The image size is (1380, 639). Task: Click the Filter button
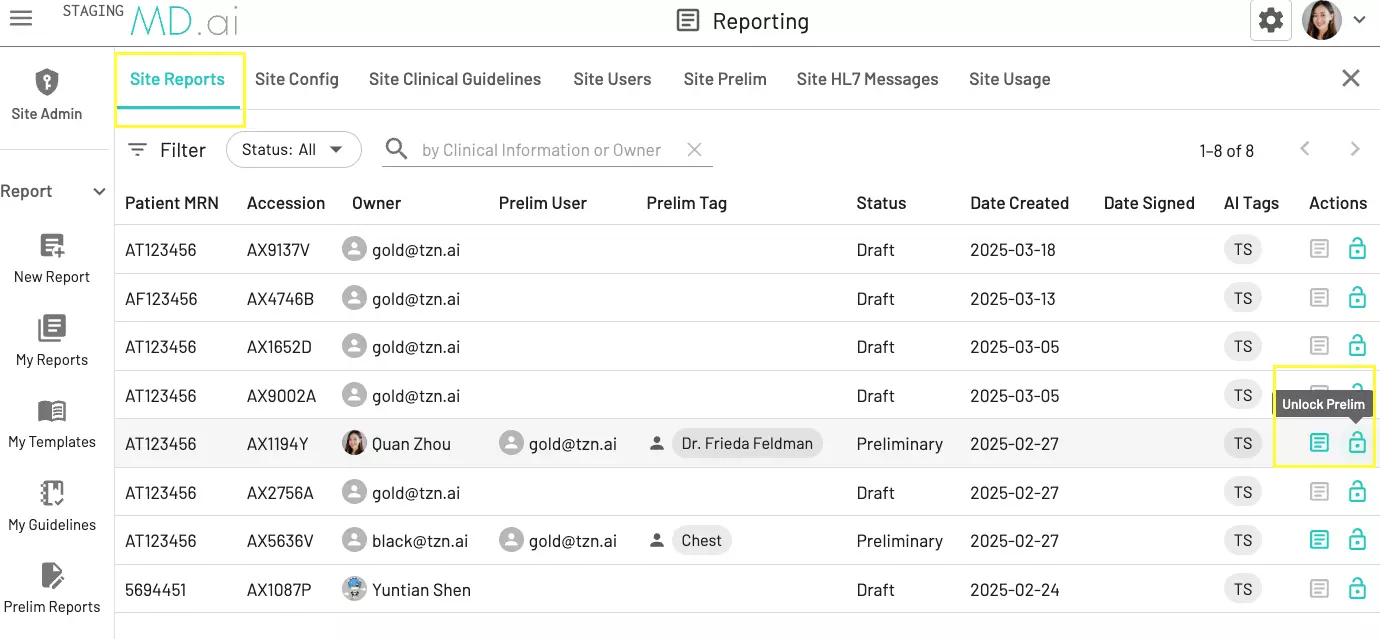point(167,150)
